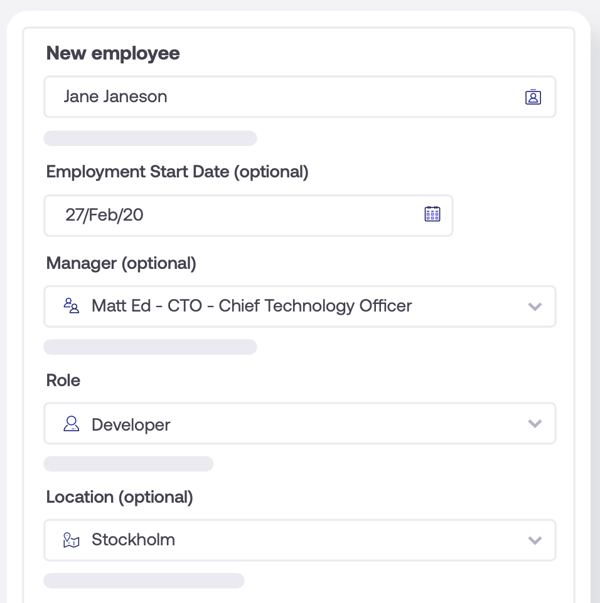Click the Manager (optional) label
600x603 pixels.
coord(121,264)
